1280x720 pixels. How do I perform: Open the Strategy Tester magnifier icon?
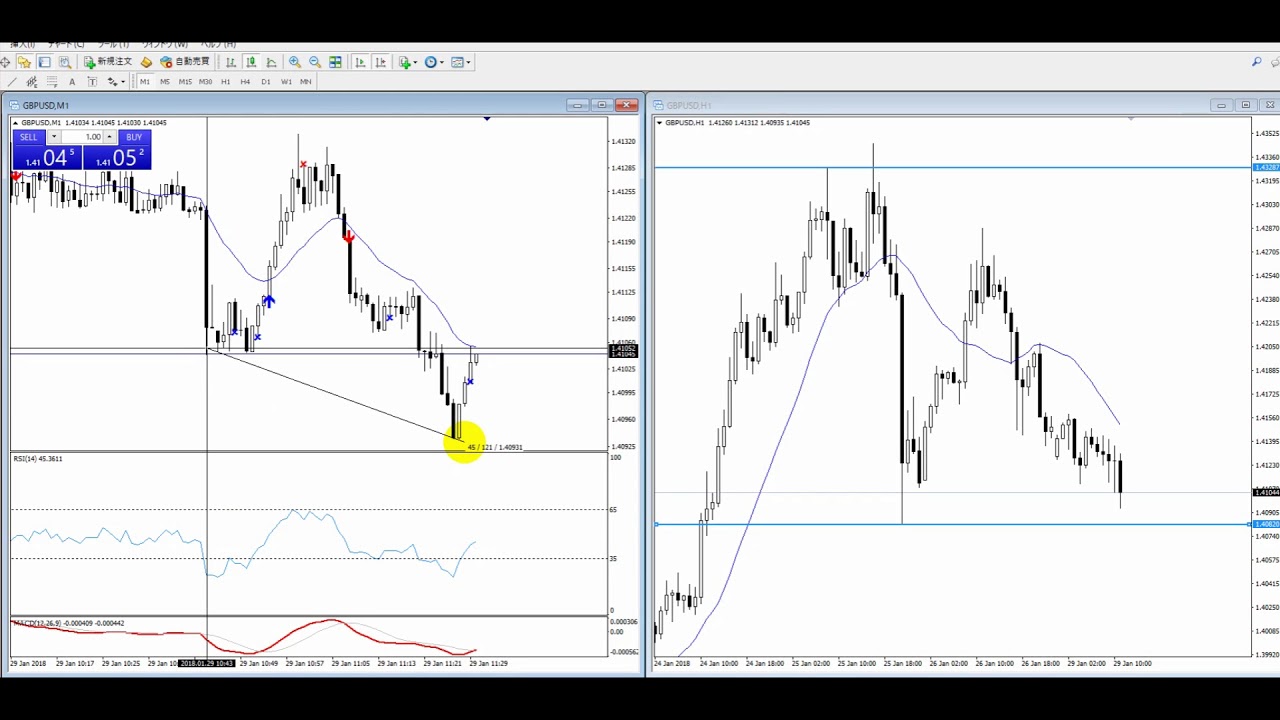[x=65, y=62]
